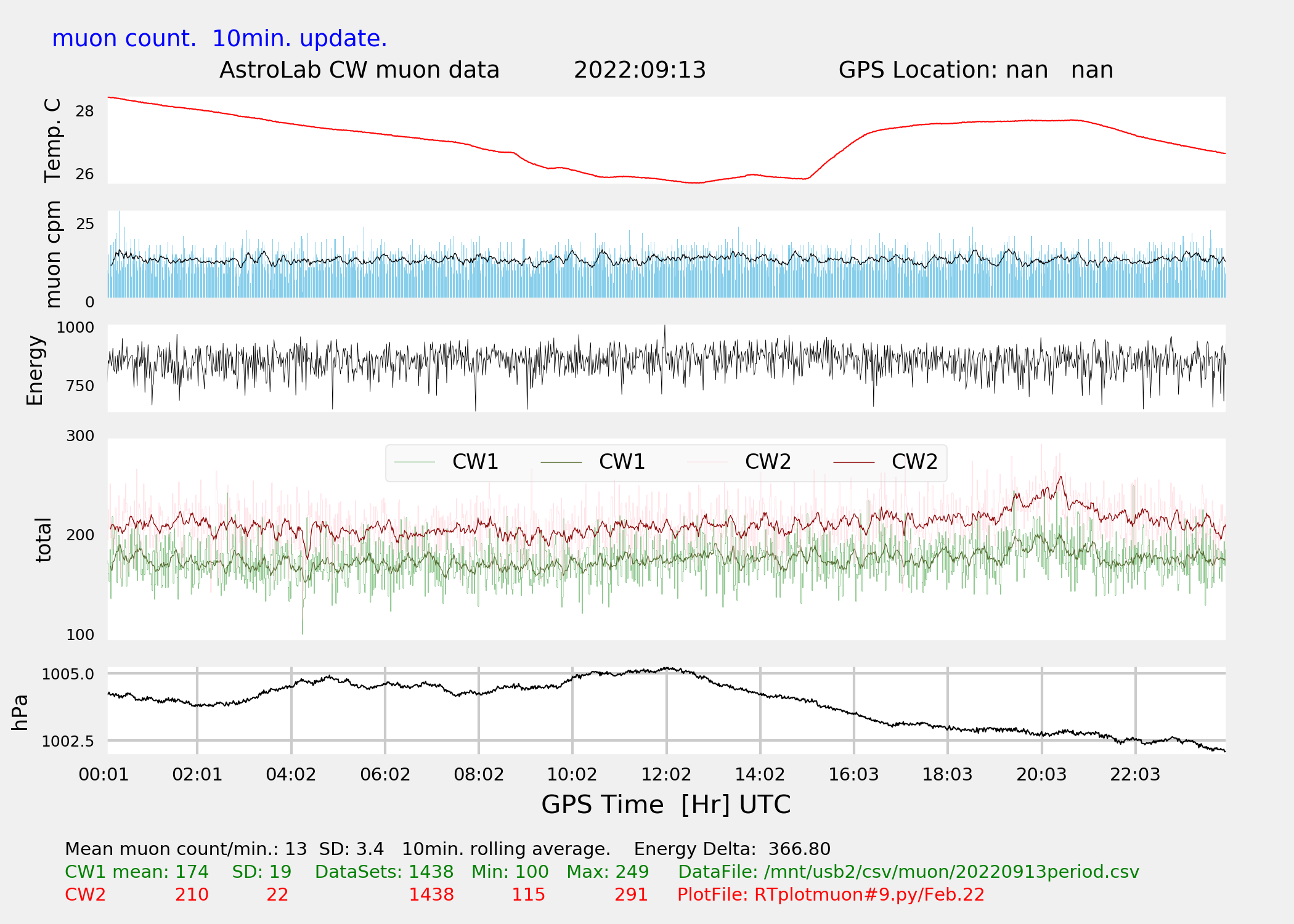The image size is (1294, 924).
Task: Click the 'CW1 mean: 174' statistic
Action: [137, 872]
